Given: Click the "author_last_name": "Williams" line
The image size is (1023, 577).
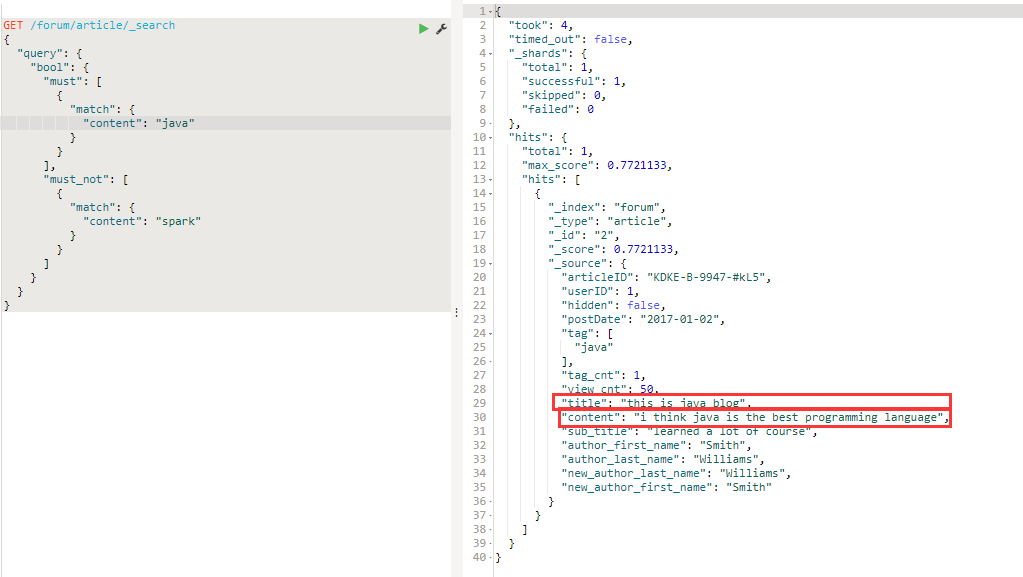Looking at the screenshot, I should pyautogui.click(x=662, y=460).
